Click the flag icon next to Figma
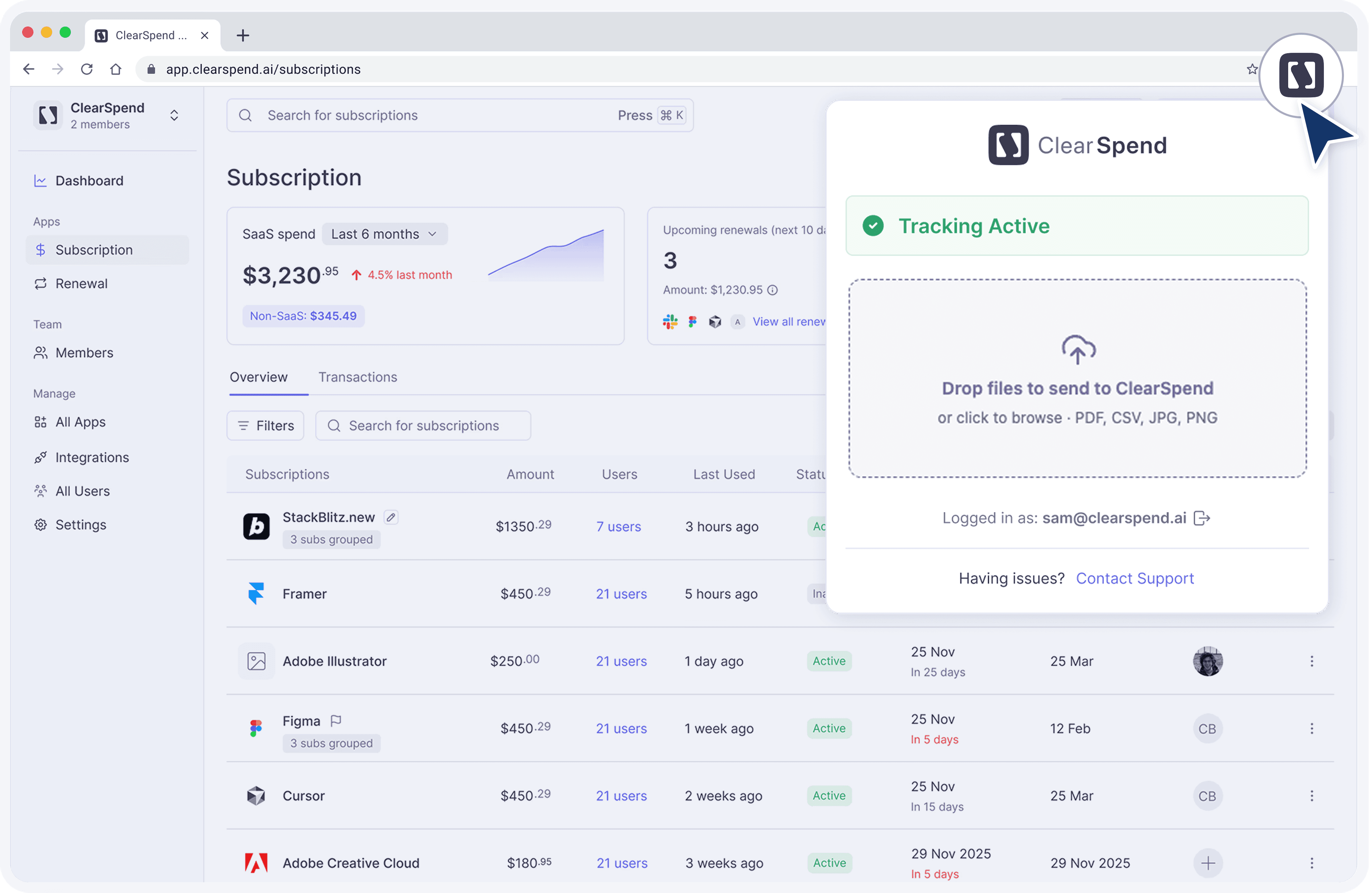1372x893 pixels. pos(335,721)
